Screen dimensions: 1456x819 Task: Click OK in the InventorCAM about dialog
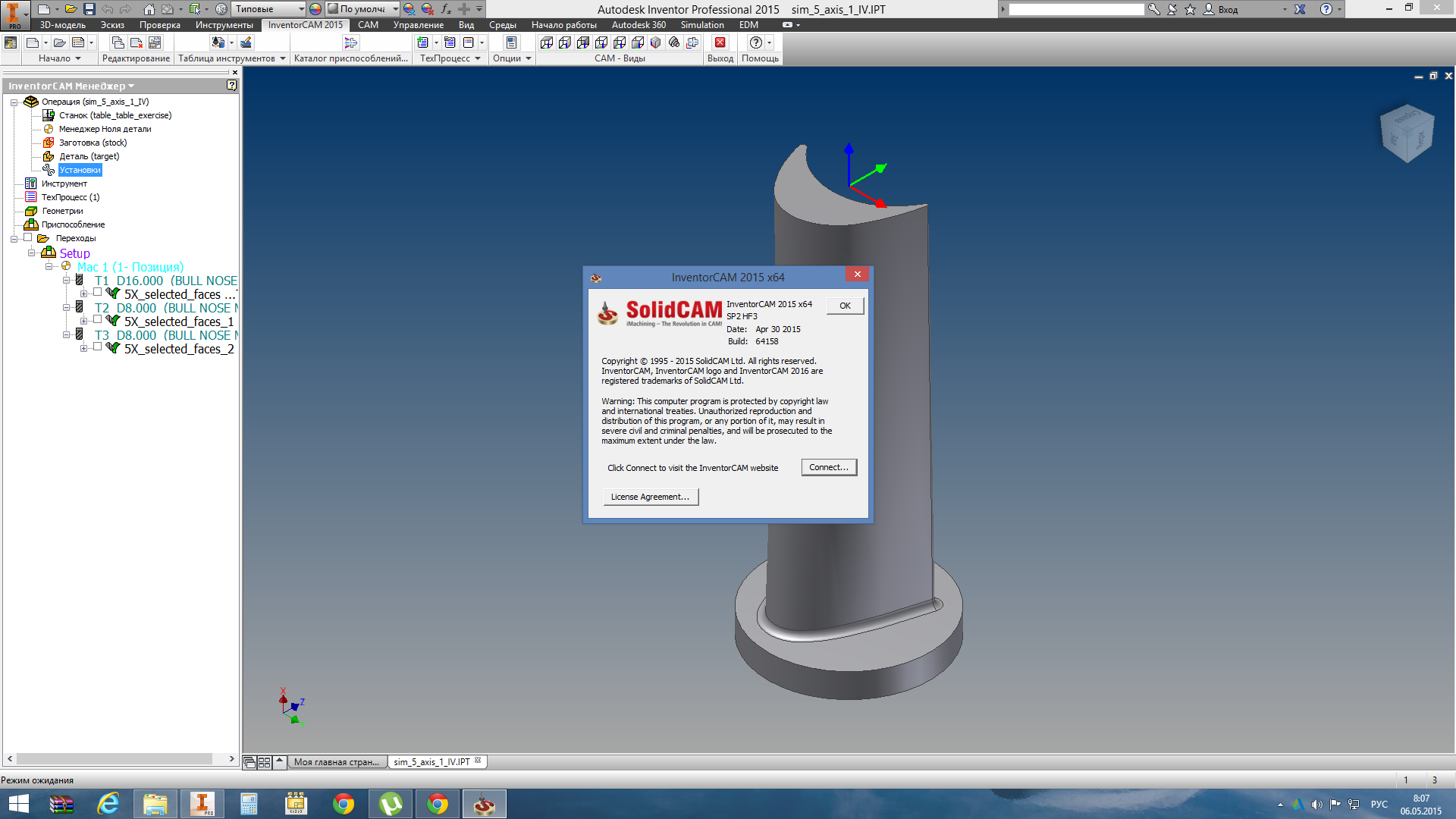coord(845,306)
